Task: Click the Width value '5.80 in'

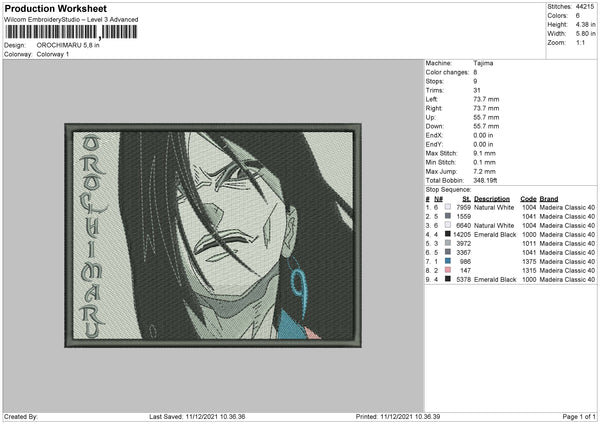Action: coord(585,34)
